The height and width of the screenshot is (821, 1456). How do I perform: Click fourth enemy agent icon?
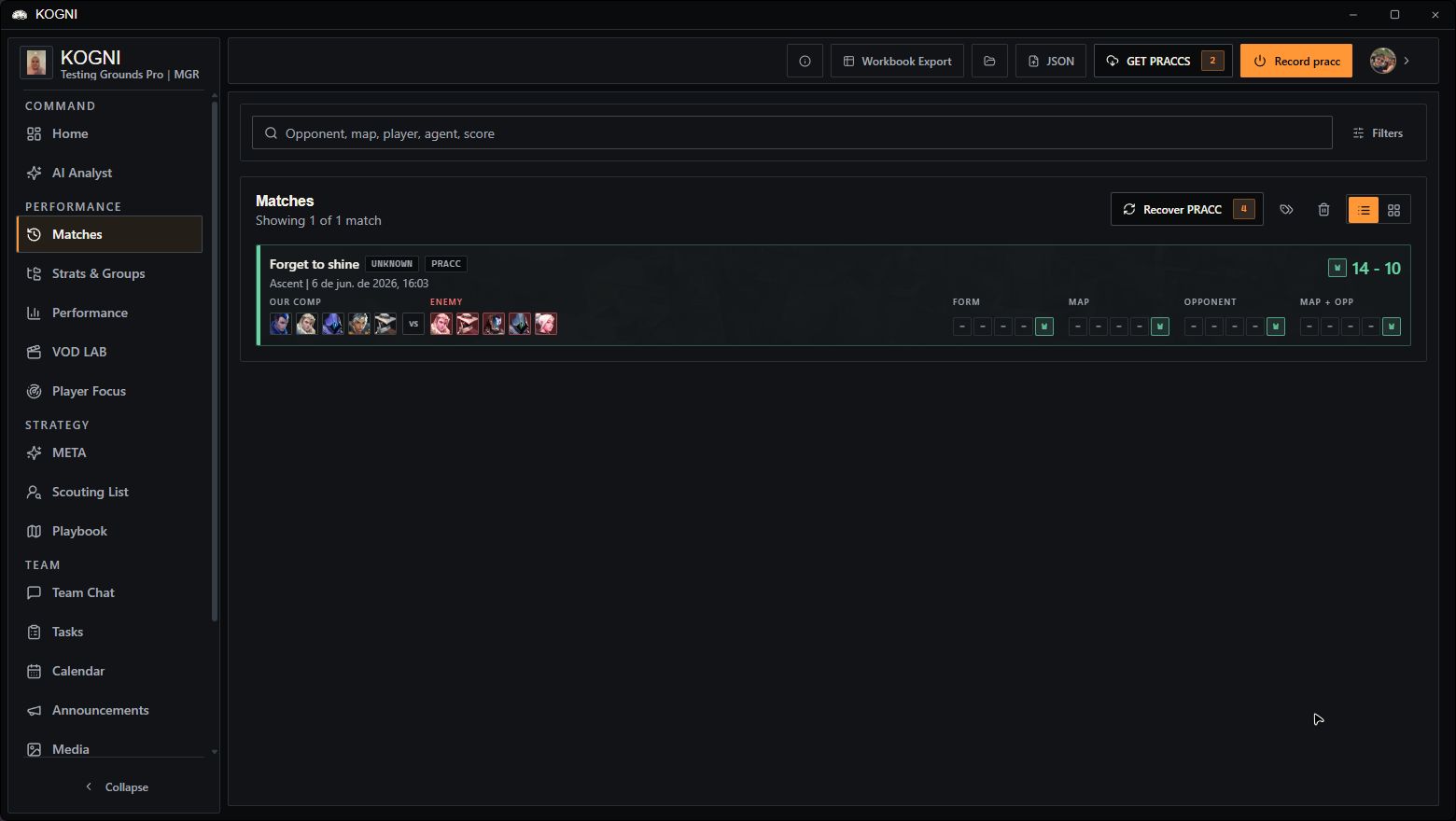(519, 324)
